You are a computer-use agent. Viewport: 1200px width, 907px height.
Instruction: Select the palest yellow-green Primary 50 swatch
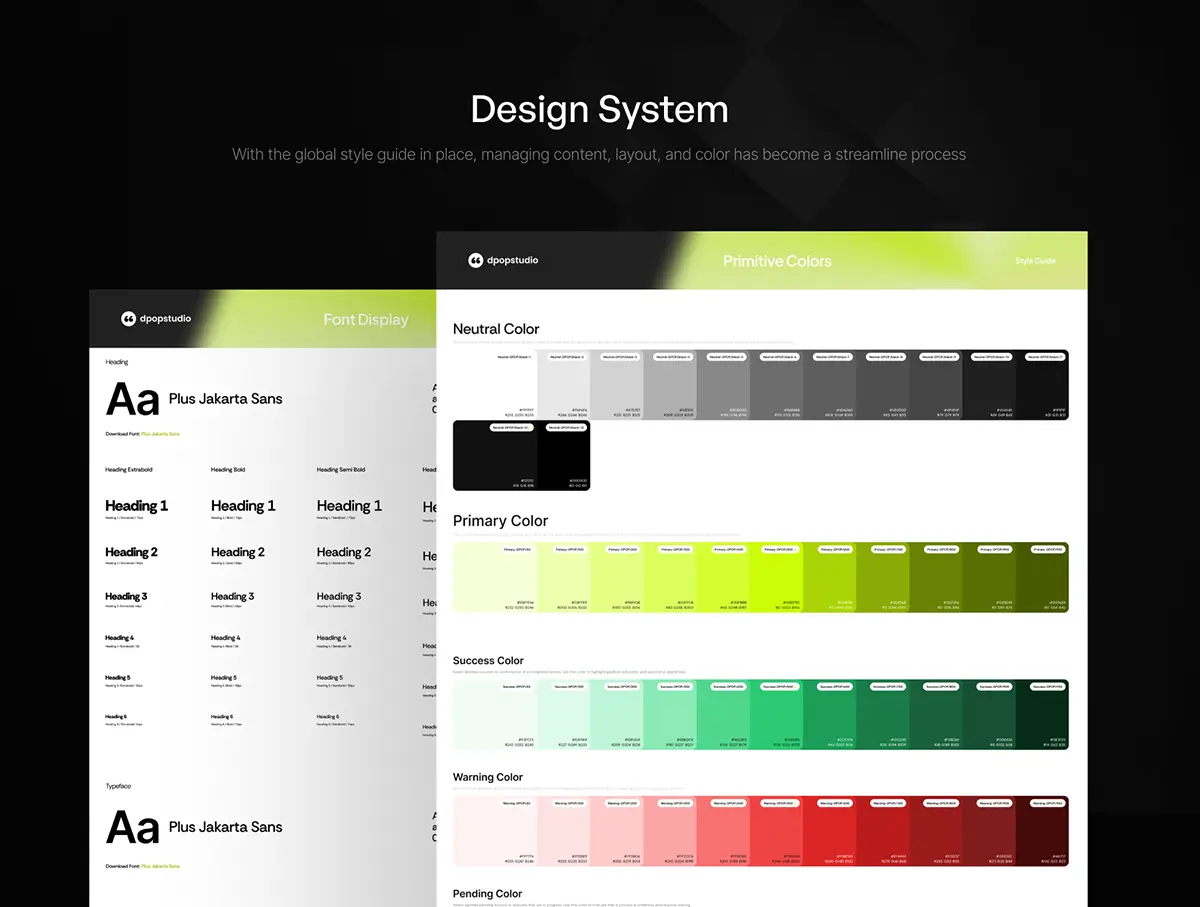pyautogui.click(x=496, y=577)
